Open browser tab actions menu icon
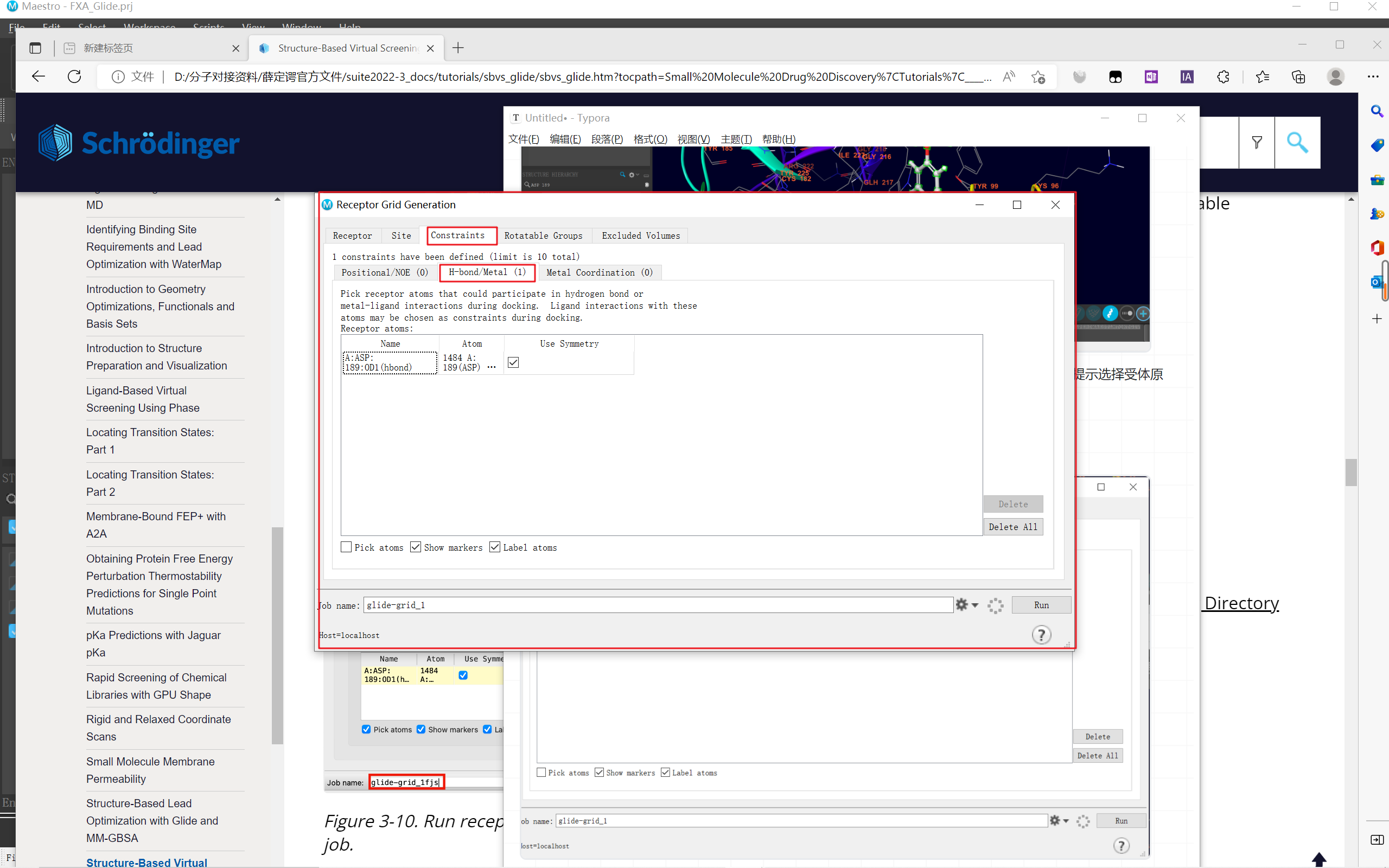 tap(35, 48)
